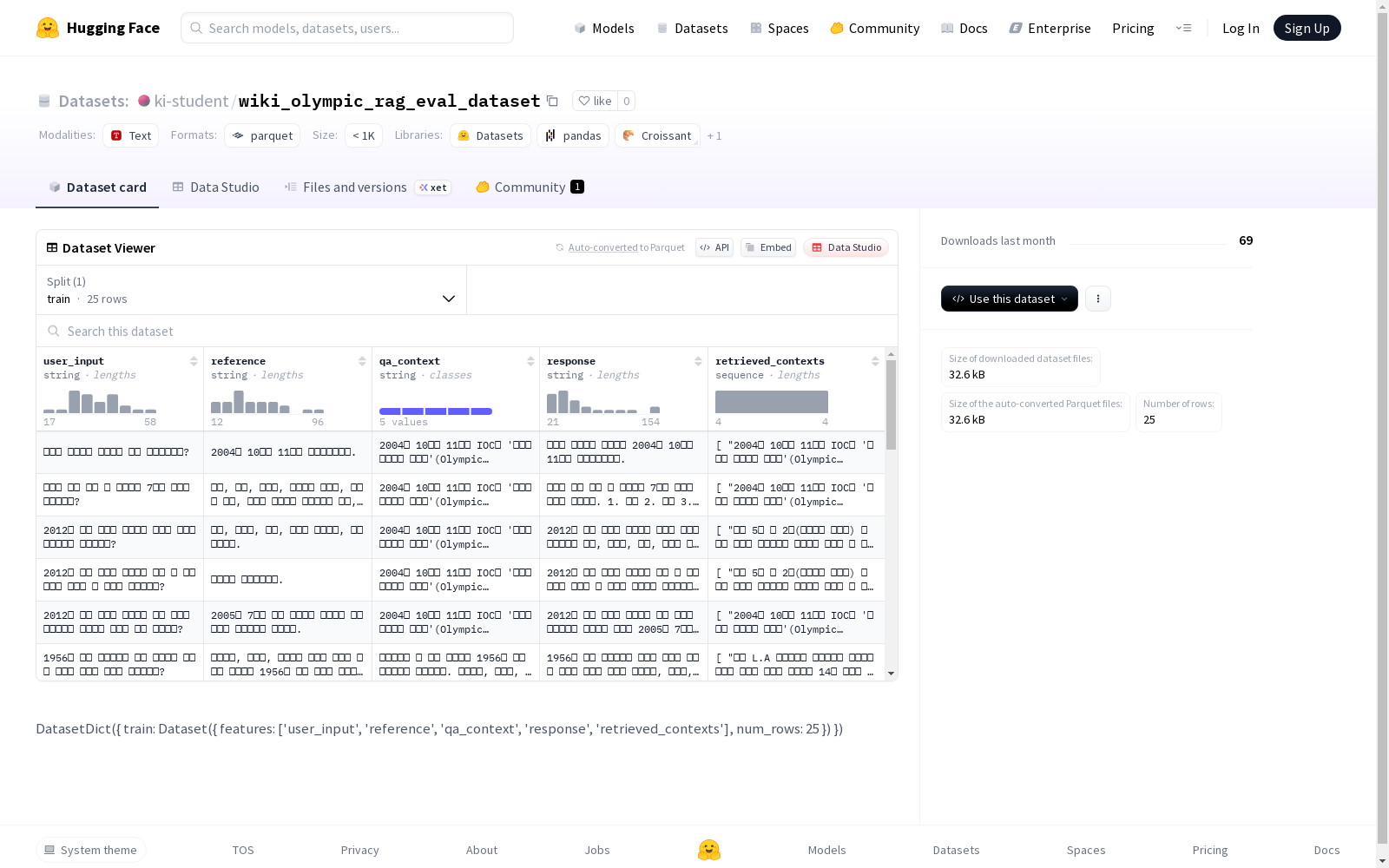Expand the Split train dropdown
Image resolution: width=1389 pixels, height=868 pixels.
tap(252, 290)
